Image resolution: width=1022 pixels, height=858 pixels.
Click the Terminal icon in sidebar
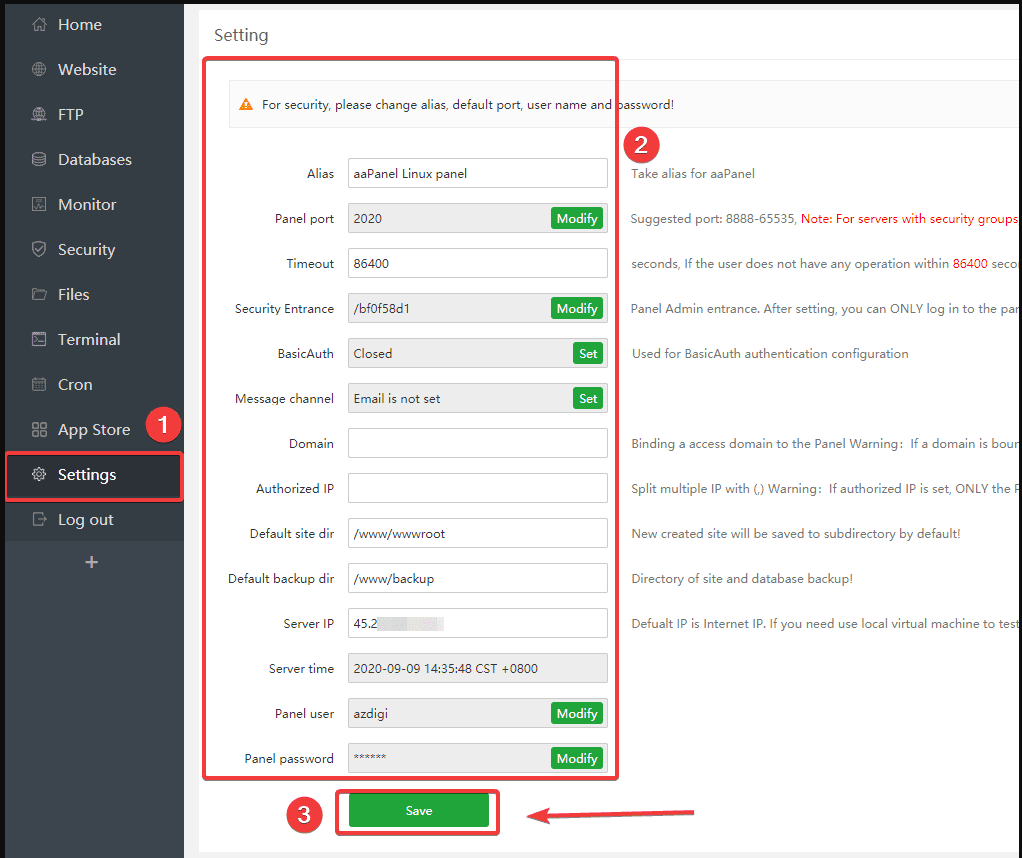pyautogui.click(x=39, y=340)
